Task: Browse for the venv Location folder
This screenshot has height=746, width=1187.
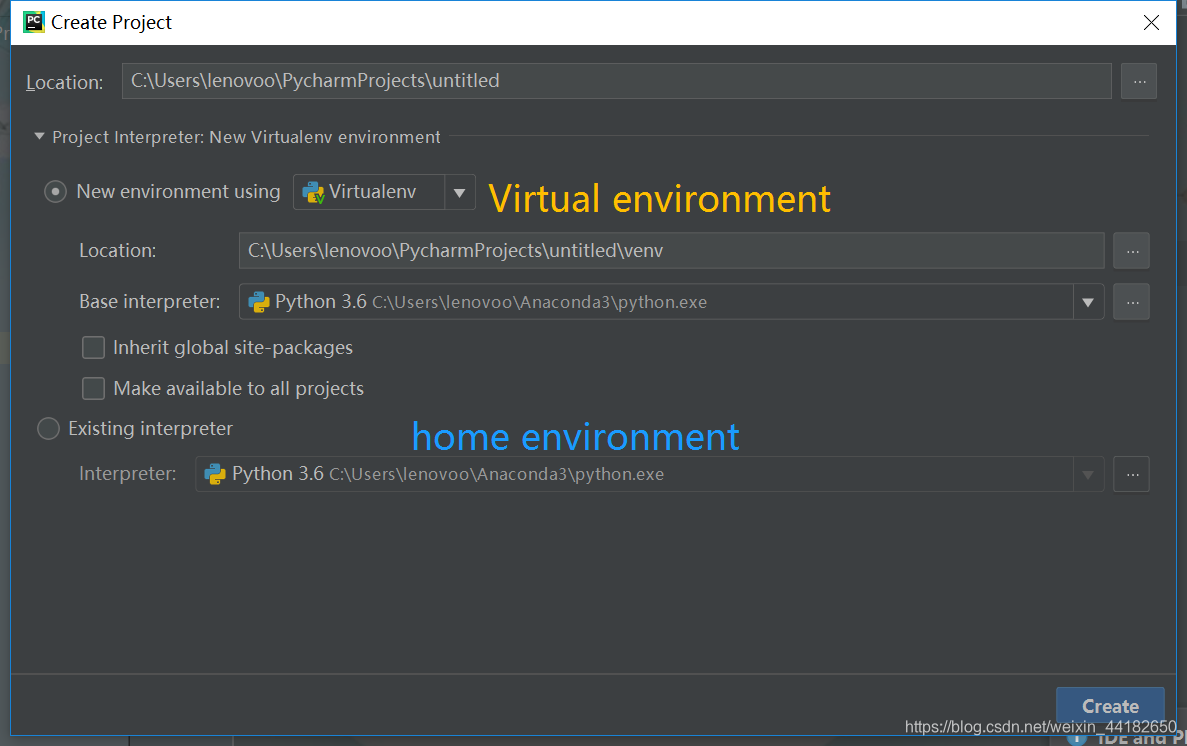Action: coord(1132,251)
